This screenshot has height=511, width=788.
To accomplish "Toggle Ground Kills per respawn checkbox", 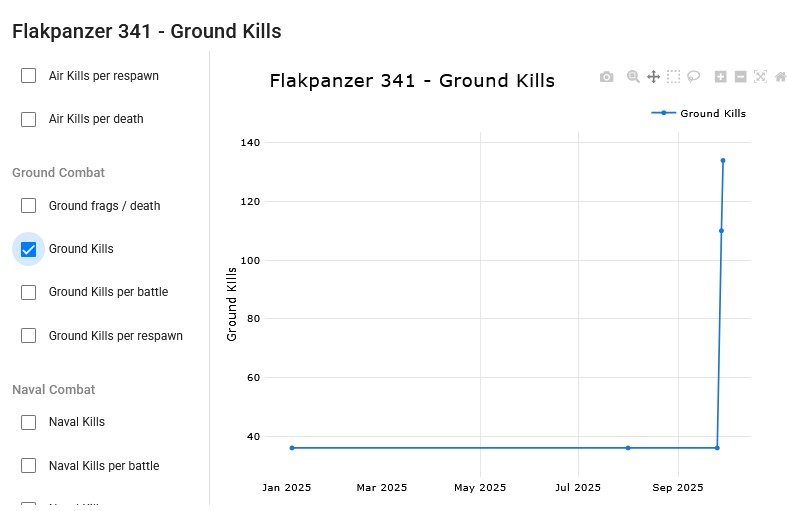I will [x=29, y=336].
